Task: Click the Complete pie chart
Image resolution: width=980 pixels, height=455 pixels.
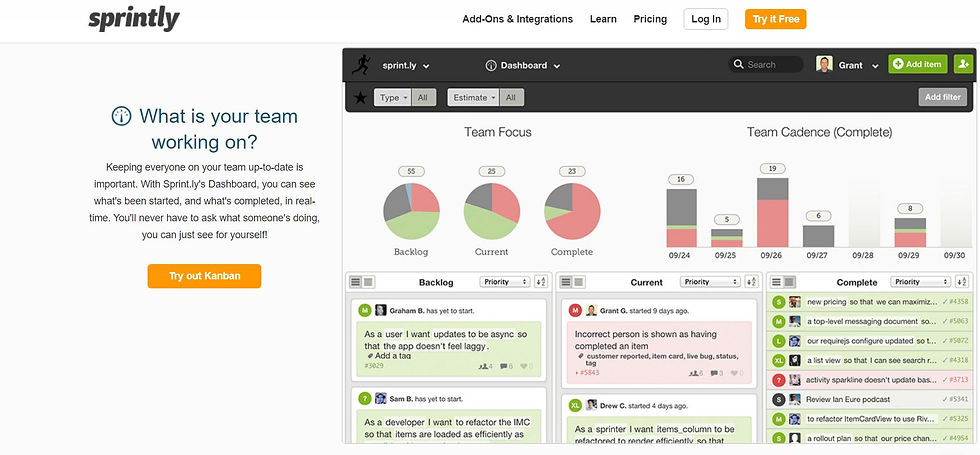Action: pos(572,211)
